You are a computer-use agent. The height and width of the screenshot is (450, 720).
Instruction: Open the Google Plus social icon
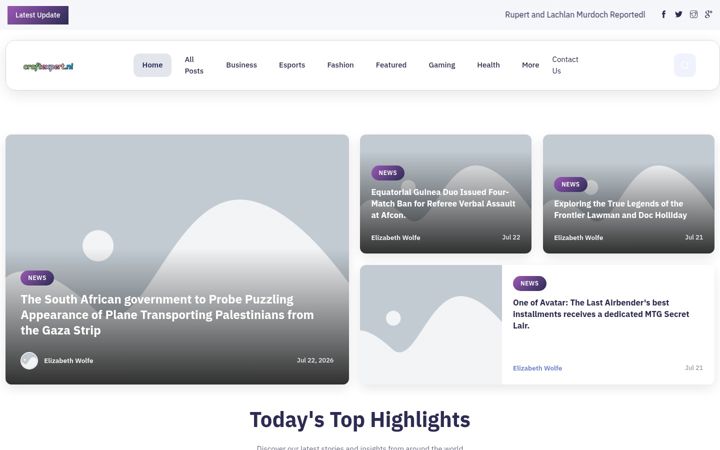click(x=709, y=15)
